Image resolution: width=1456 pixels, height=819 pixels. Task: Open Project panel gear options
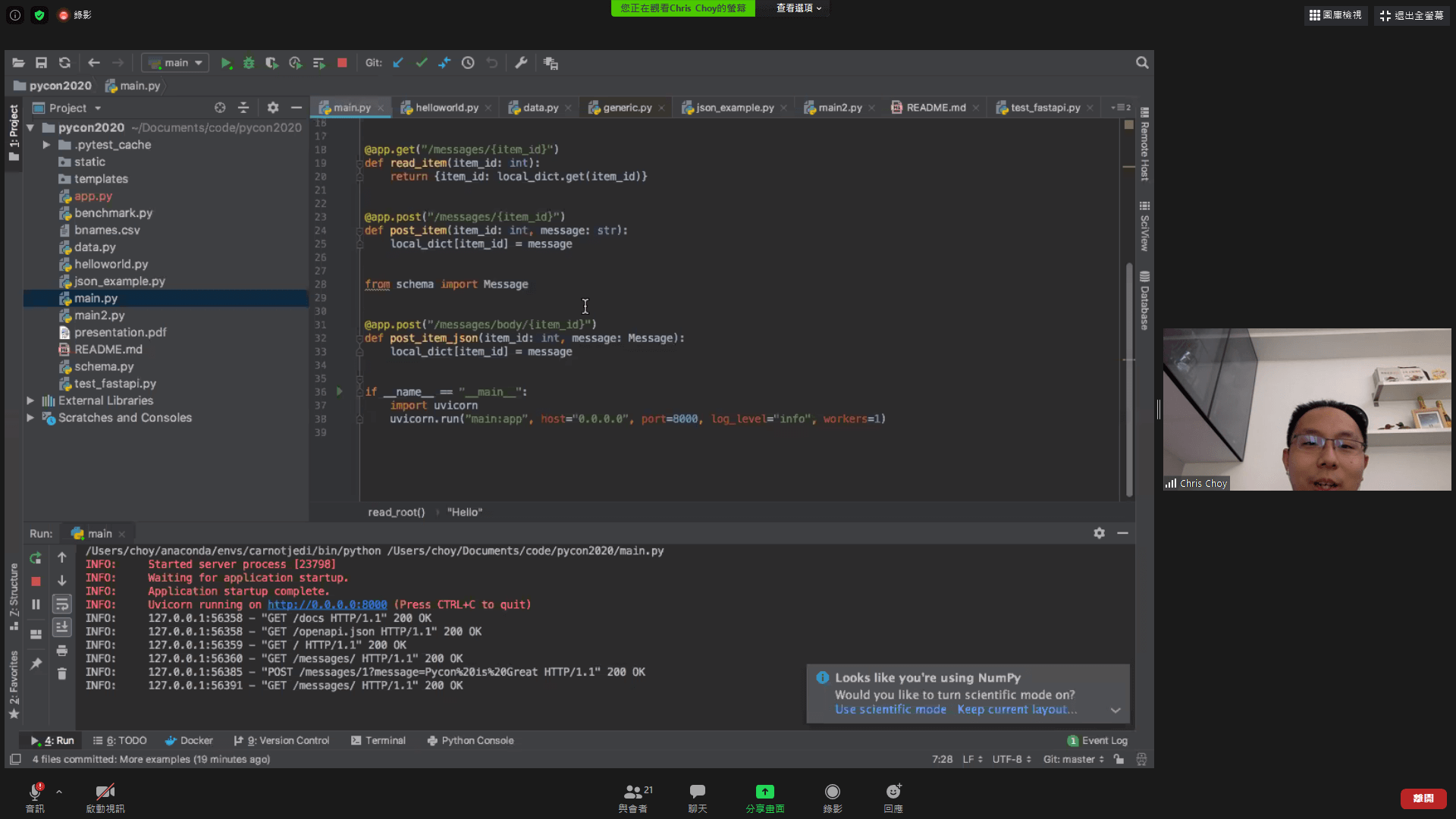coord(273,108)
